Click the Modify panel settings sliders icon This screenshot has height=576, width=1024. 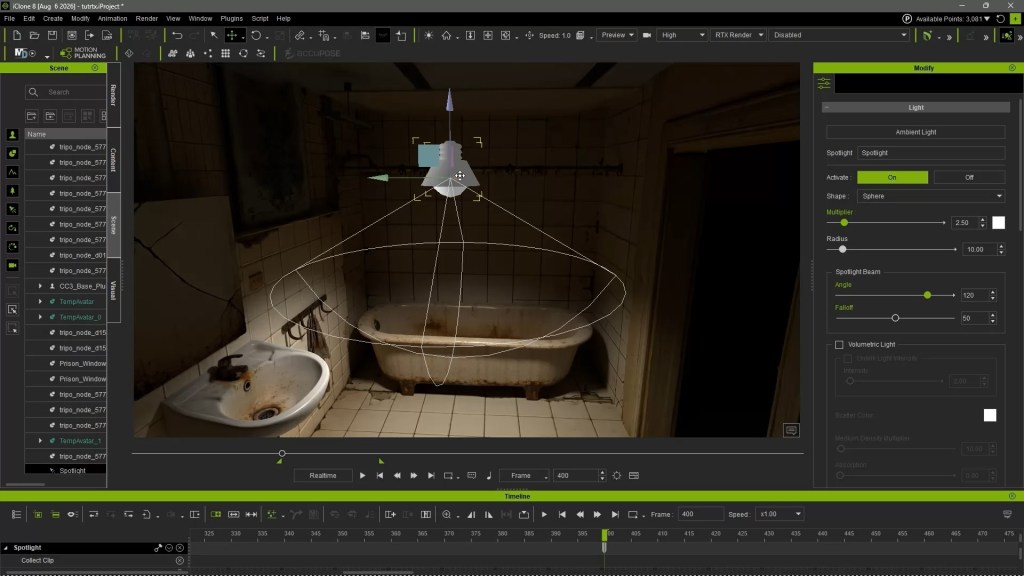[824, 84]
